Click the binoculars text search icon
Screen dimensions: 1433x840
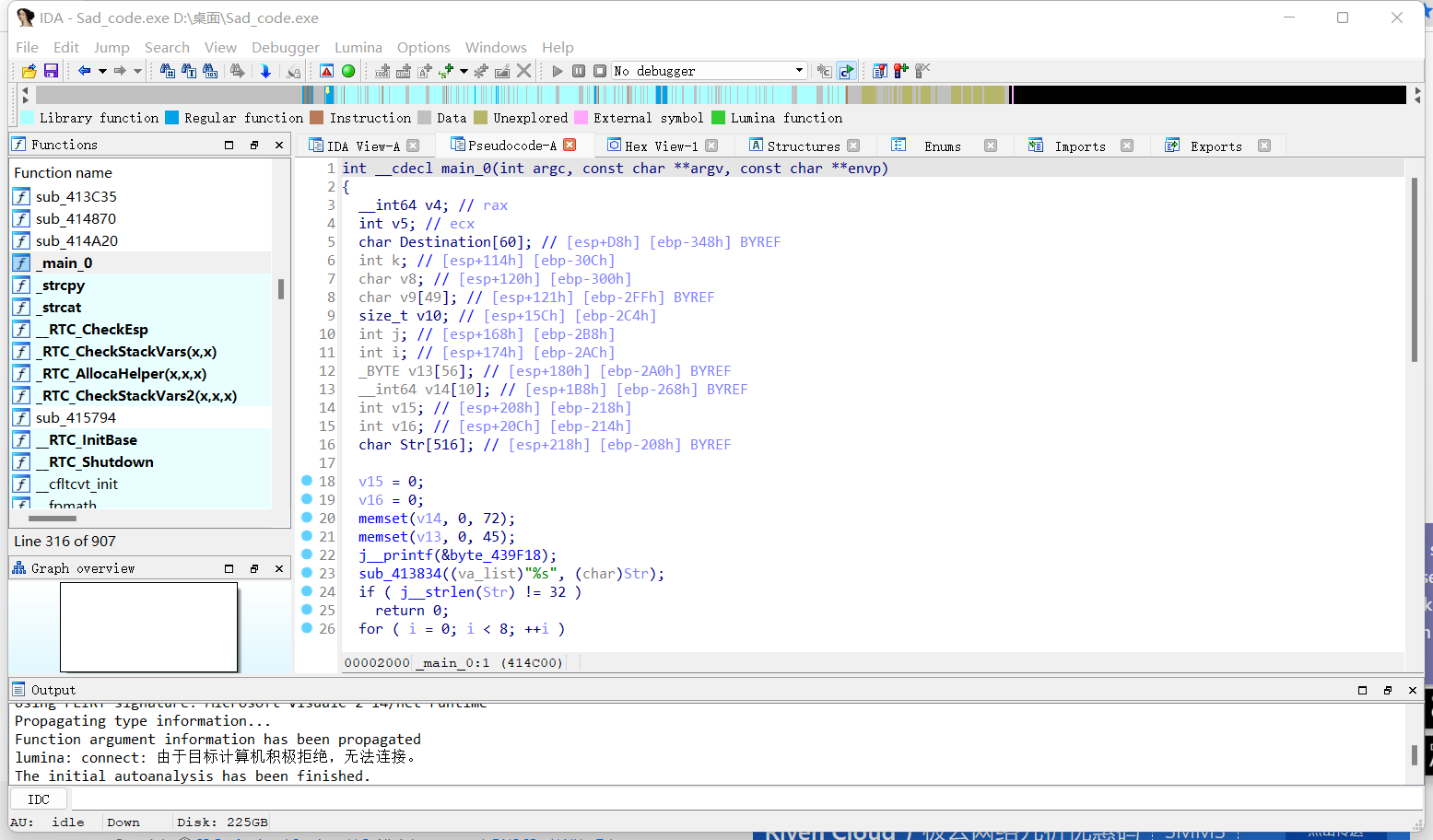(189, 71)
